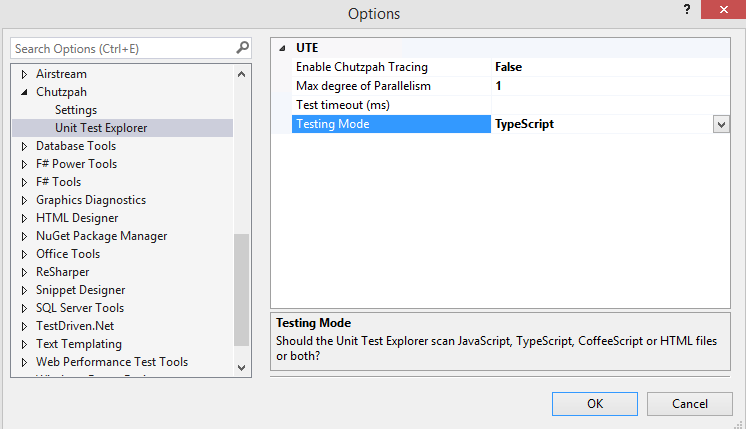
Task: Click the search magnifier icon
Action: 242,47
